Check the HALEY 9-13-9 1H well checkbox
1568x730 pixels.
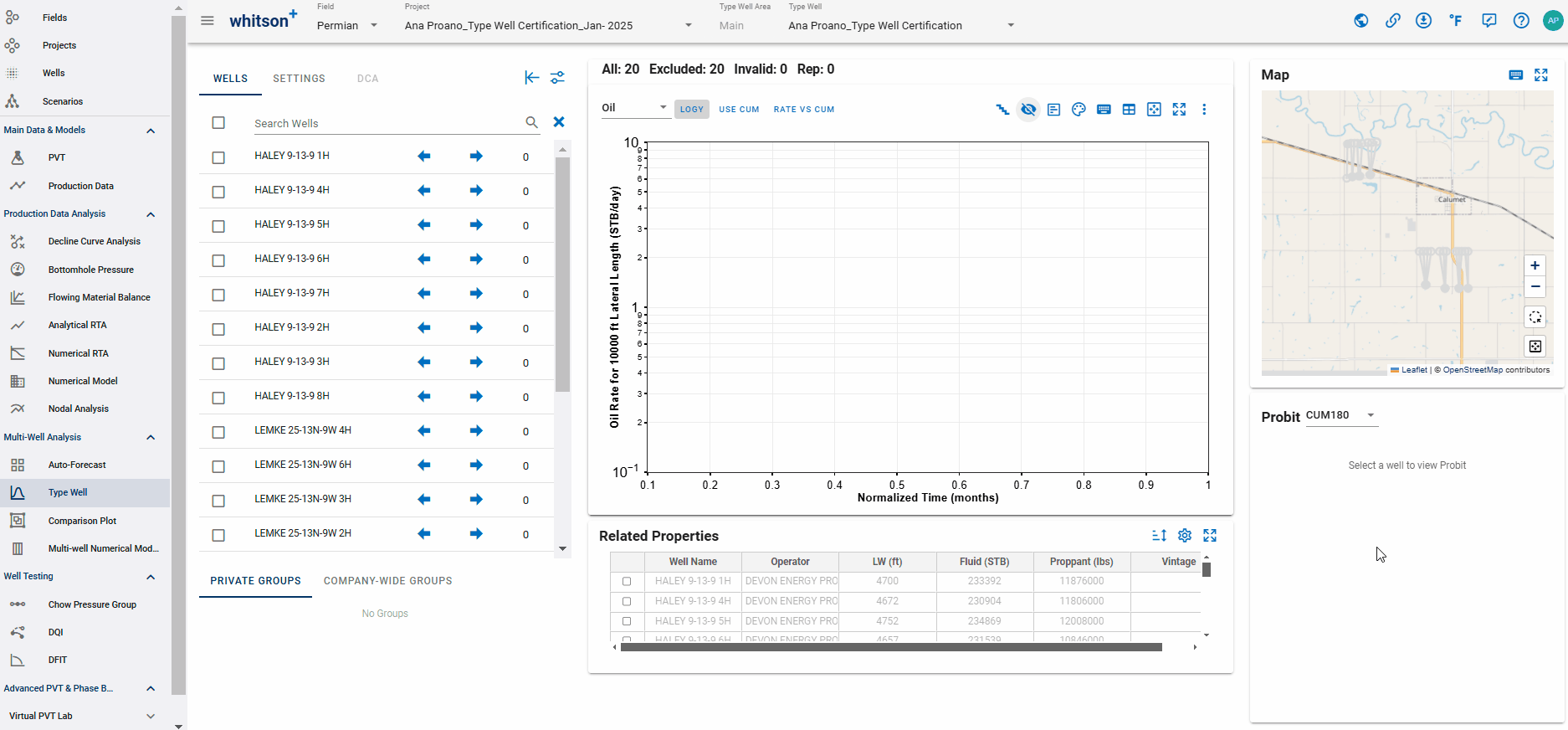click(x=218, y=157)
